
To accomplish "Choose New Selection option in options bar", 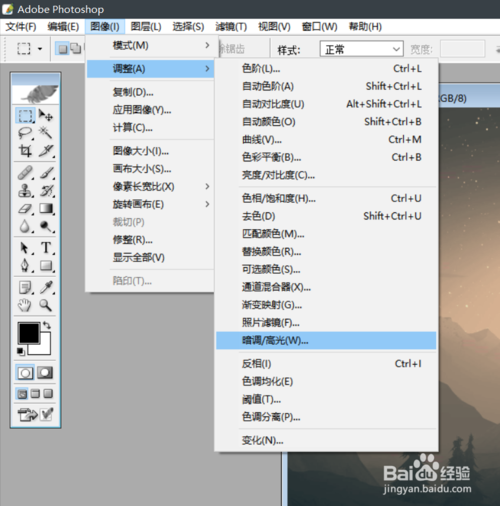I will (x=62, y=49).
